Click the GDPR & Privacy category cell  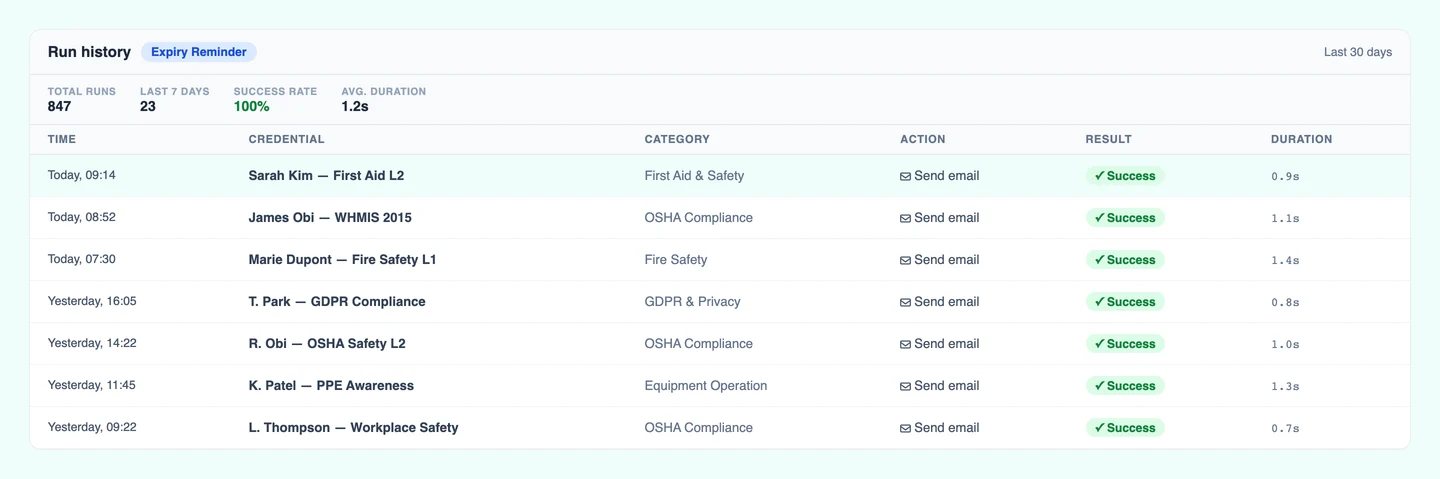click(x=692, y=302)
